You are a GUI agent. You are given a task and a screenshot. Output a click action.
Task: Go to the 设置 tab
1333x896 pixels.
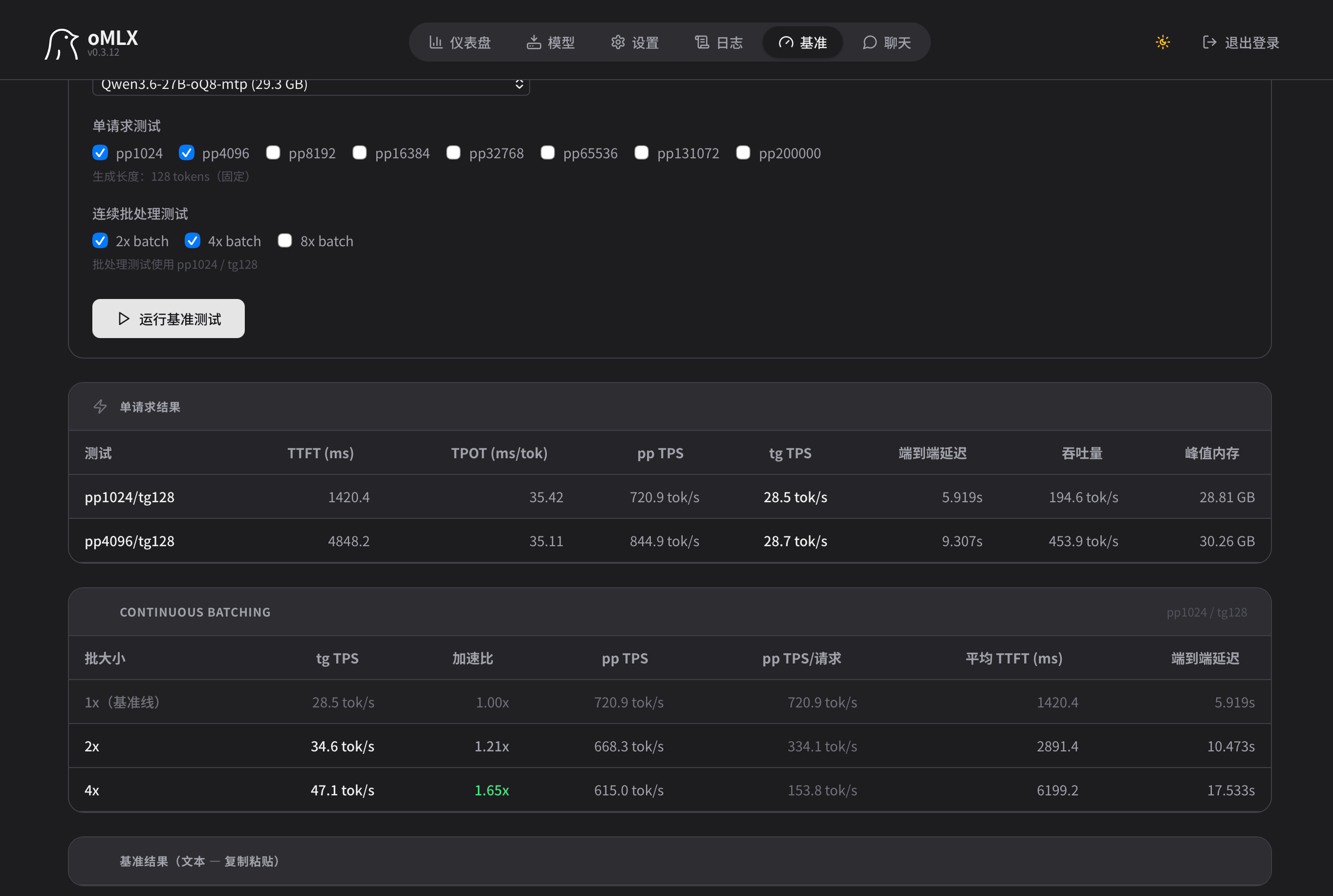click(x=635, y=43)
